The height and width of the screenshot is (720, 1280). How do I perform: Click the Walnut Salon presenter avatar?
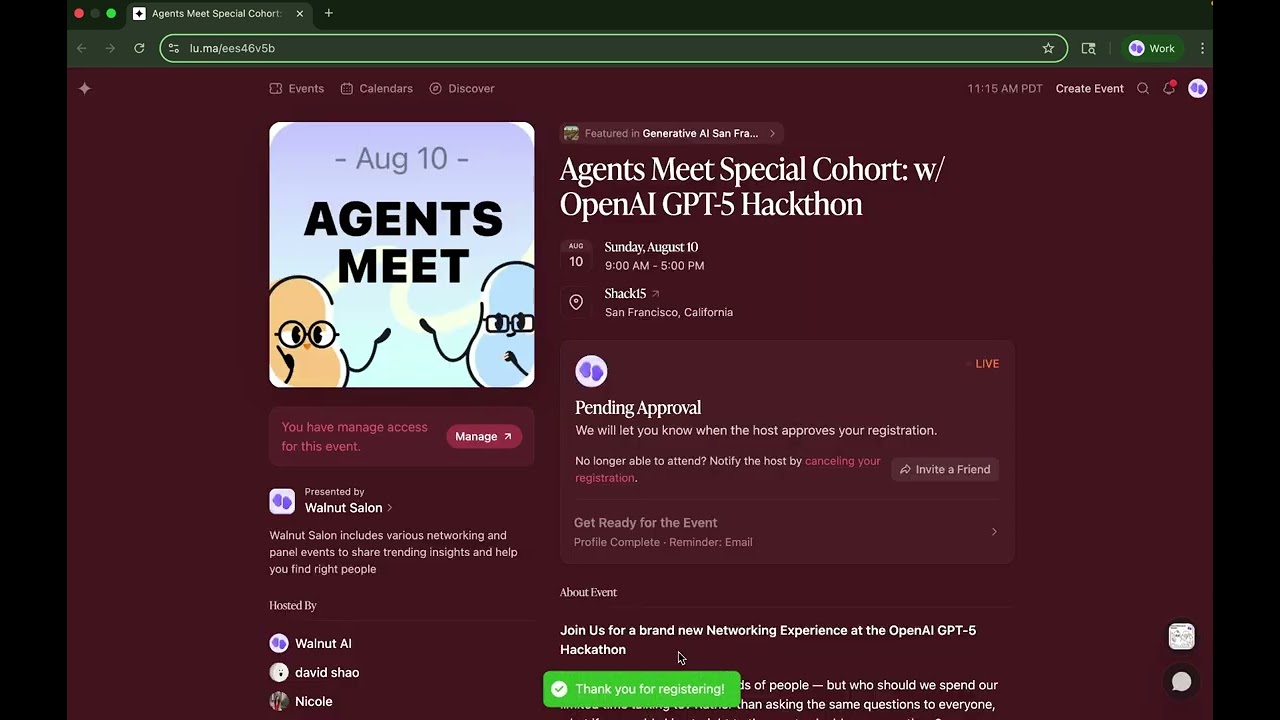[x=282, y=500]
